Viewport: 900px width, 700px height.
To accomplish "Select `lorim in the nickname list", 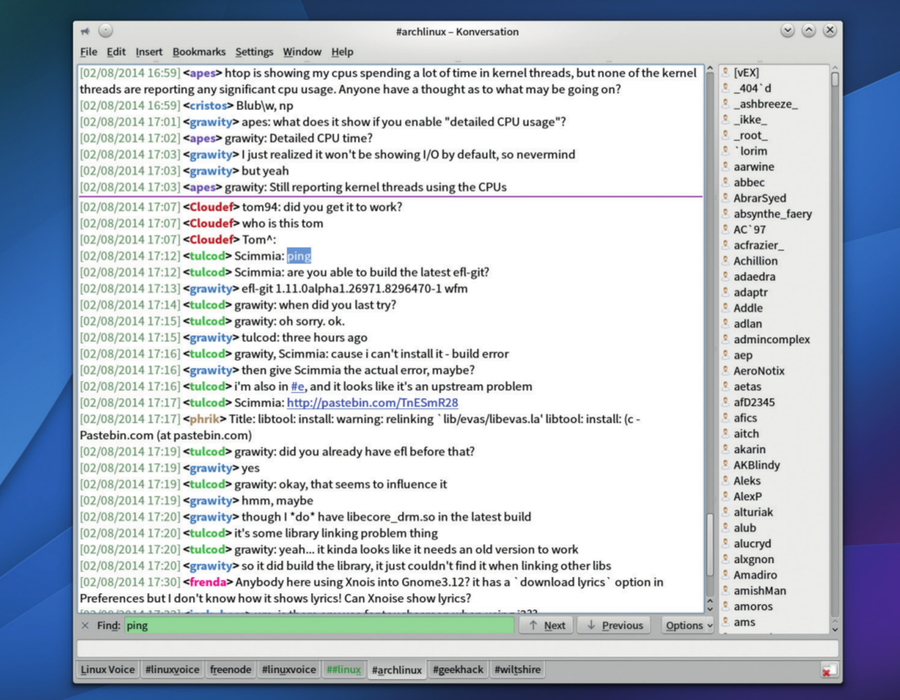I will pyautogui.click(x=750, y=151).
